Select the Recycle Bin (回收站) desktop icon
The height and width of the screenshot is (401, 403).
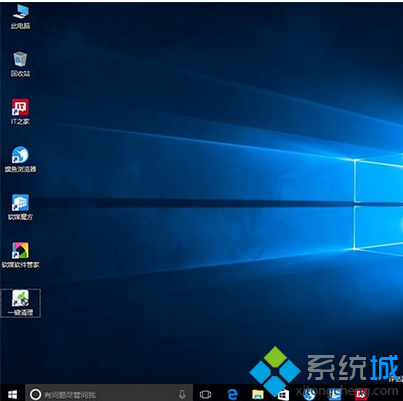(20, 64)
